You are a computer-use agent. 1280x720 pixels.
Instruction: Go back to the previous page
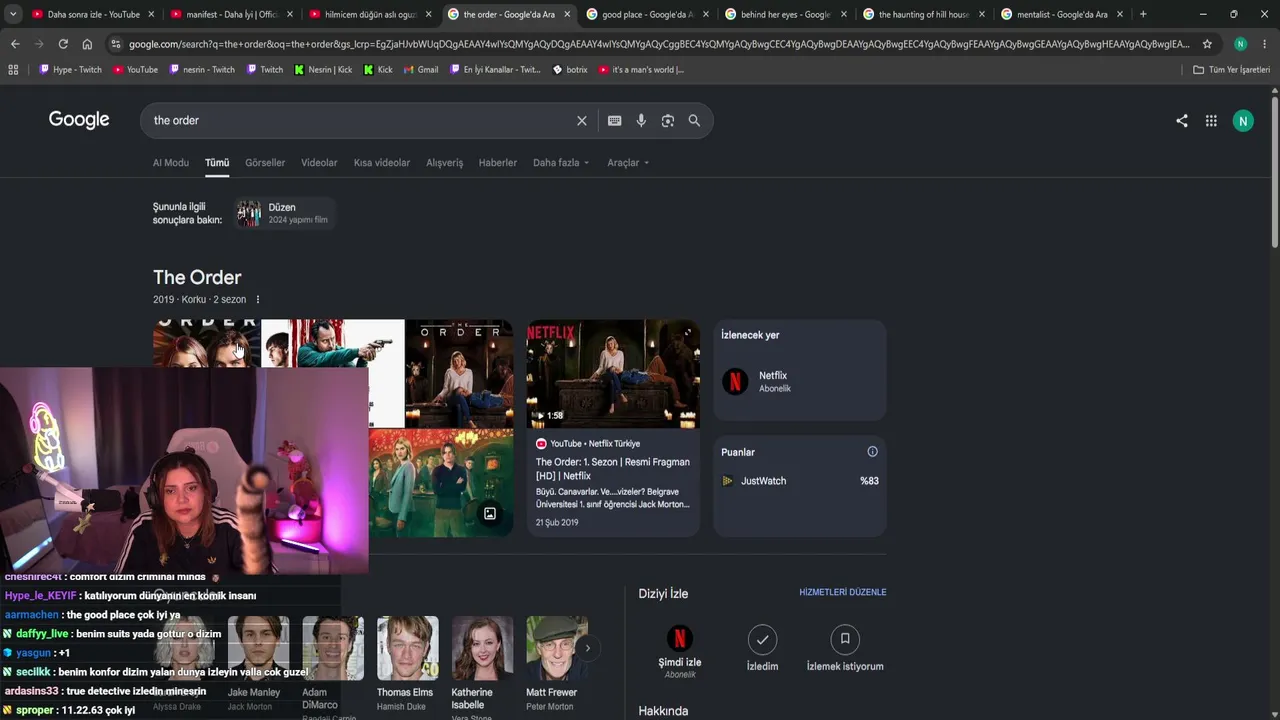15,44
